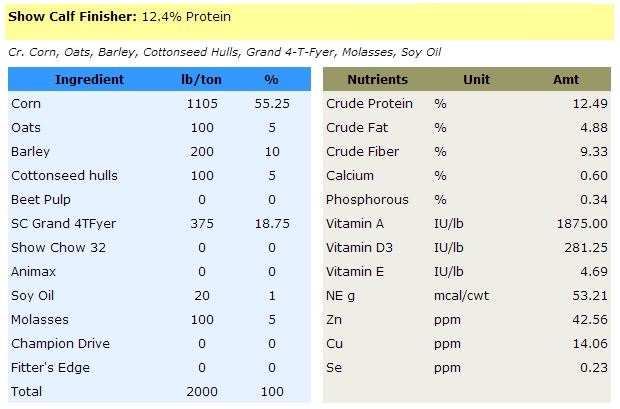Click the Phosphorous nutrient label
The width and height of the screenshot is (620, 409).
(x=367, y=200)
